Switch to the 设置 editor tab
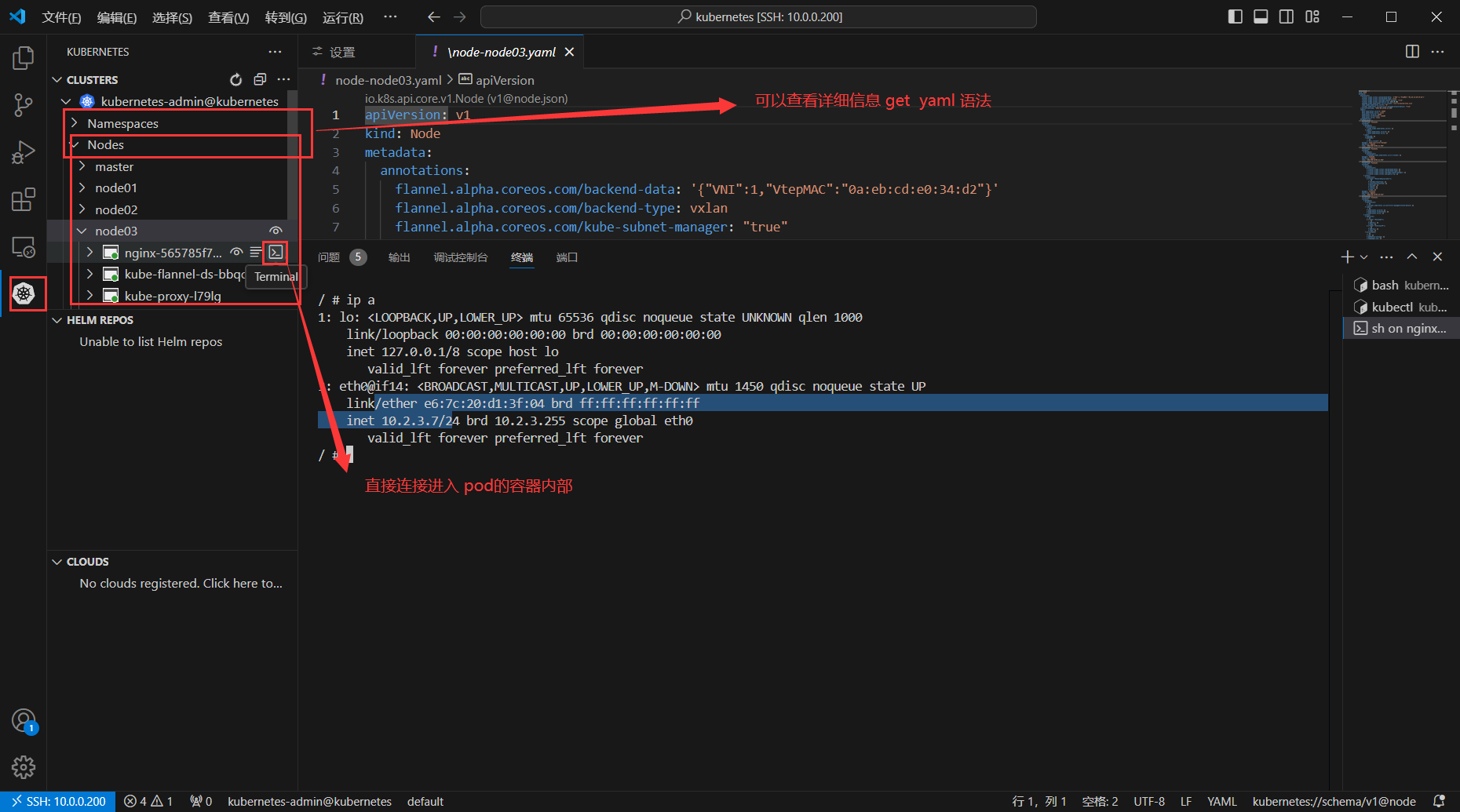Viewport: 1460px width, 812px height. click(x=342, y=52)
